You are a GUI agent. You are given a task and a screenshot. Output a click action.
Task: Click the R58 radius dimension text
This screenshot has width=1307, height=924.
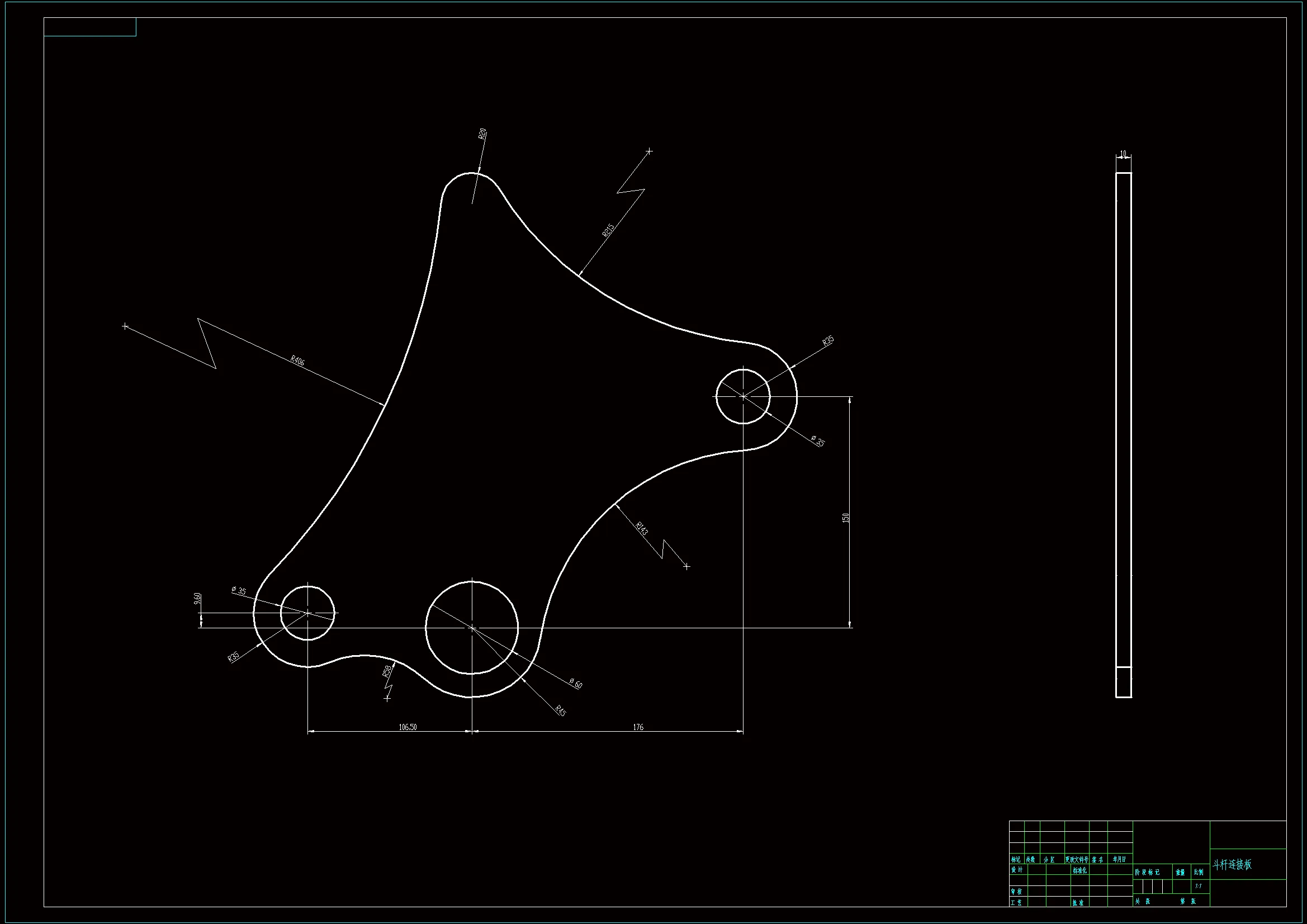pos(388,671)
